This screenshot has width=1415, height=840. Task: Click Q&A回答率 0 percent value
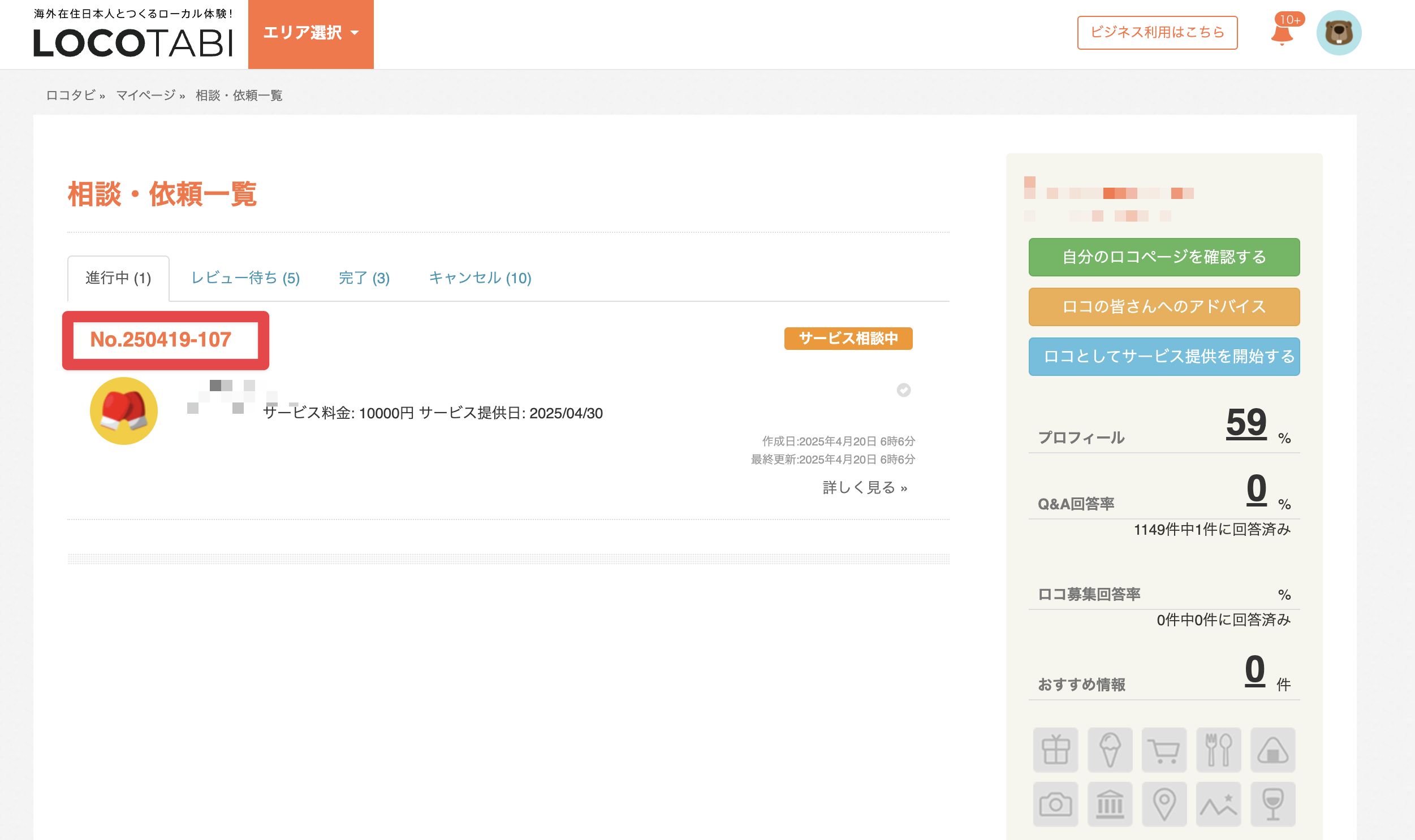(x=1256, y=489)
